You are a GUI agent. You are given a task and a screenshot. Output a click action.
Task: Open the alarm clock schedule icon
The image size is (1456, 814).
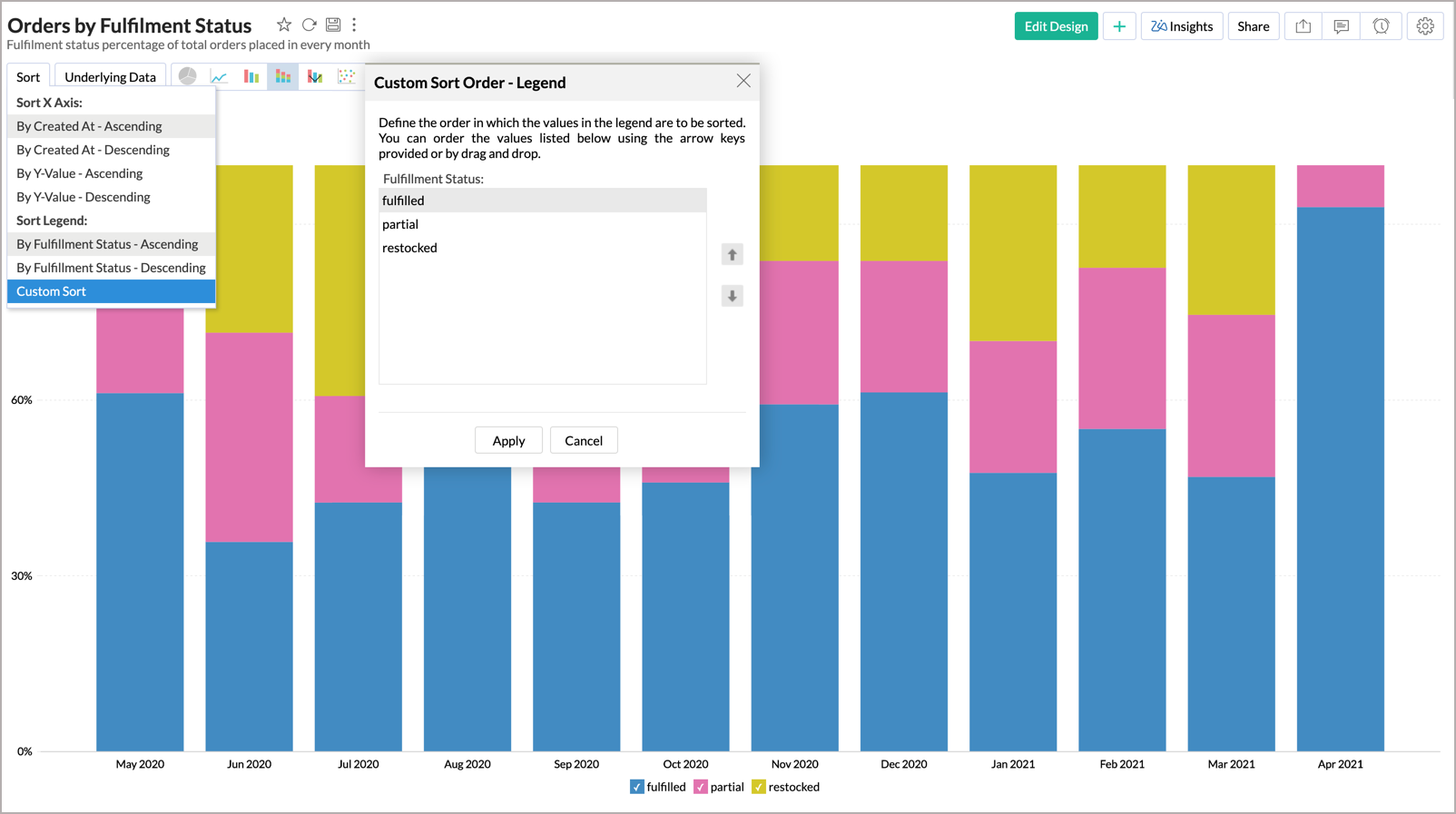pyautogui.click(x=1381, y=26)
